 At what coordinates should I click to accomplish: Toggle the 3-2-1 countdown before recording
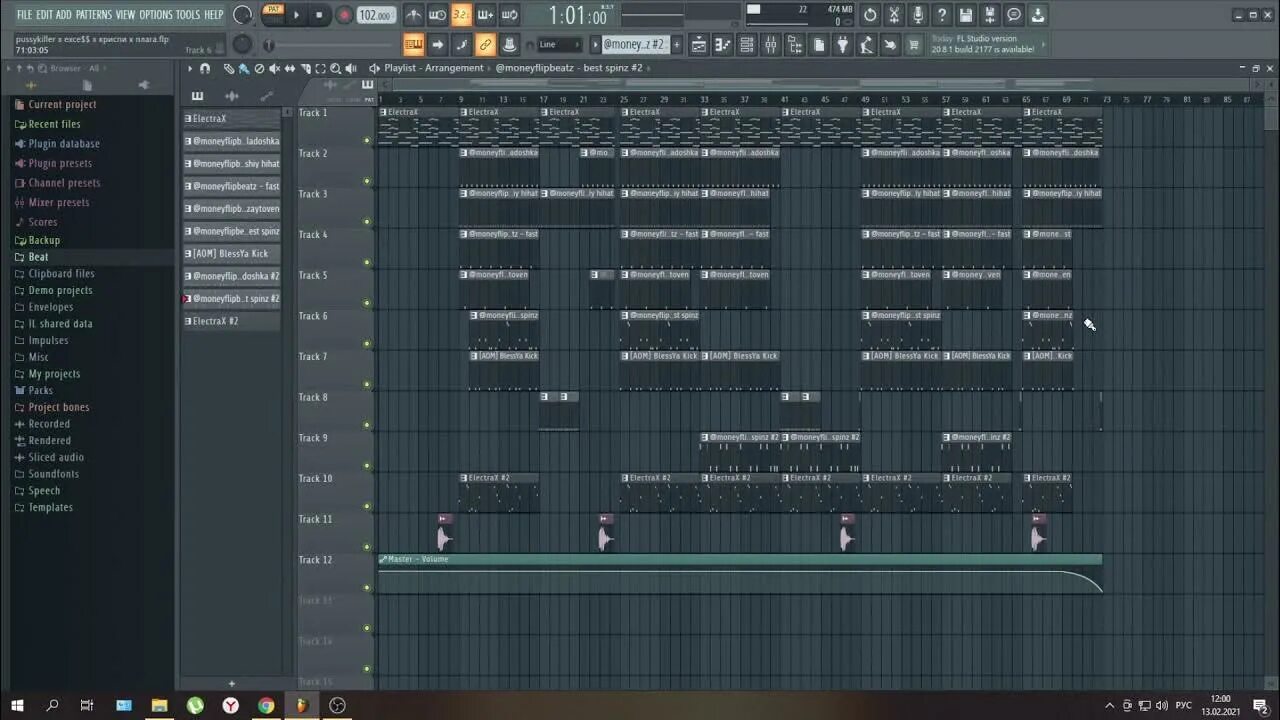click(461, 15)
